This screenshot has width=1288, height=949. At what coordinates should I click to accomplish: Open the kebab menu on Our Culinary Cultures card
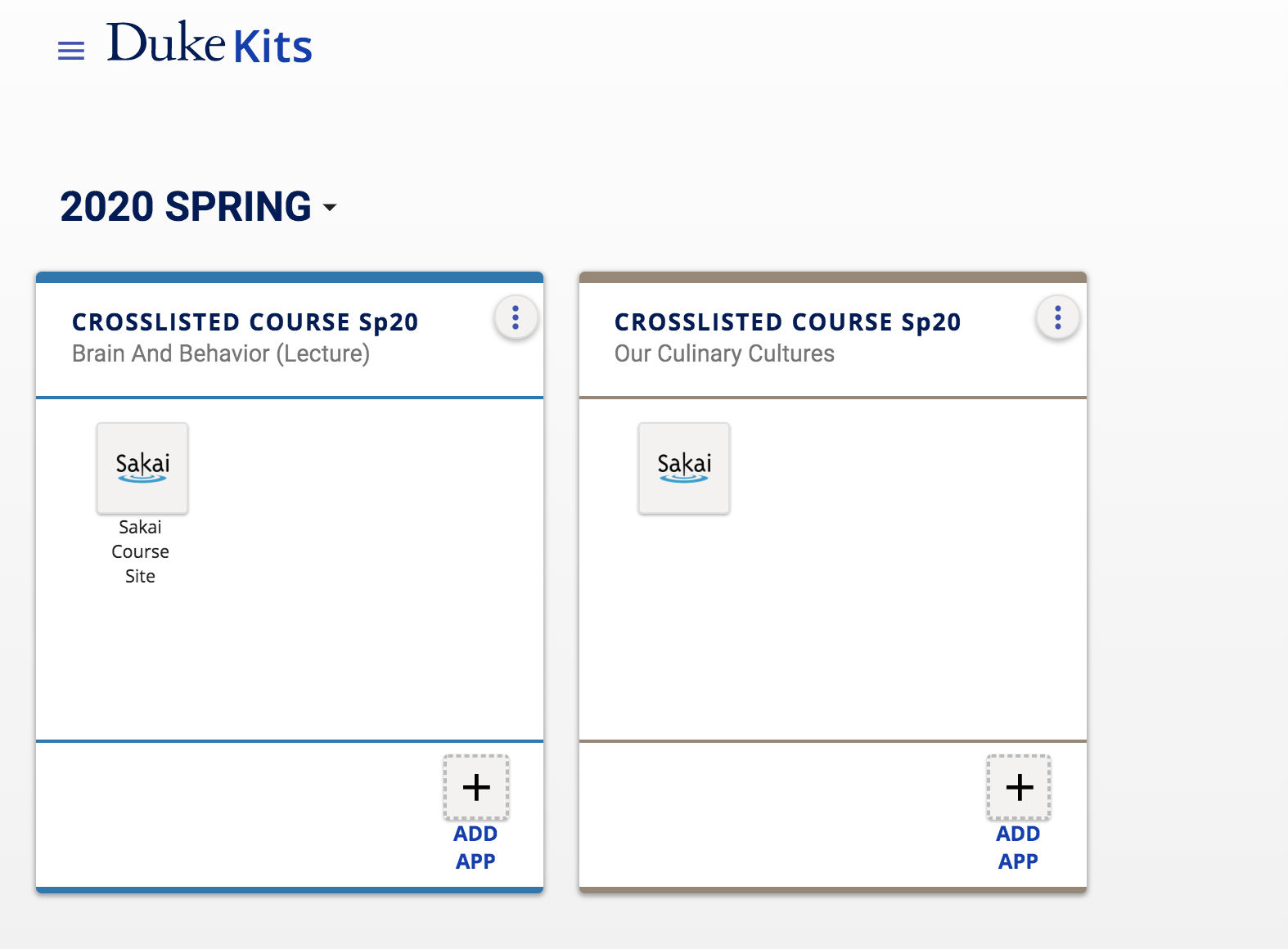point(1058,319)
